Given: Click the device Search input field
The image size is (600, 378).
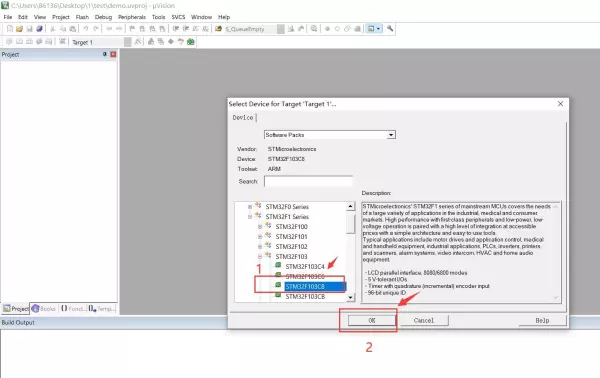Looking at the screenshot, I should 308,181.
